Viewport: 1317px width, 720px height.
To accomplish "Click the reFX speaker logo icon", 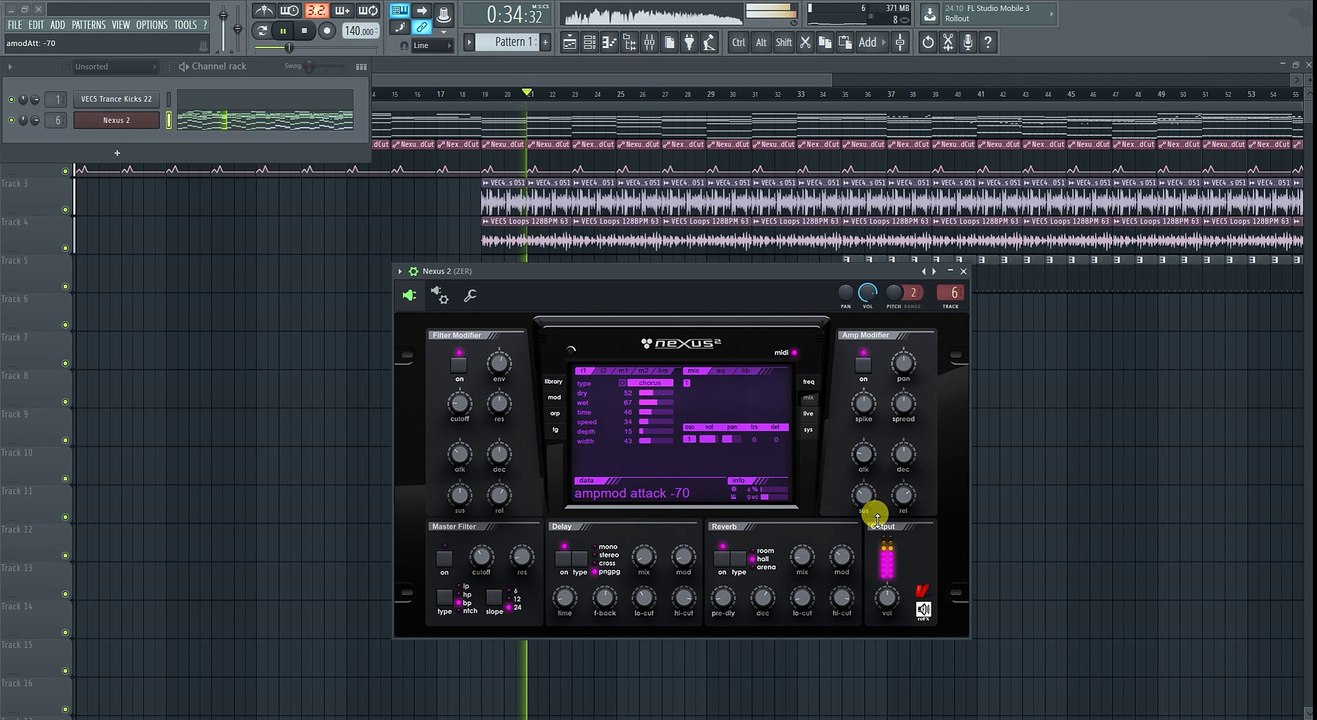I will [x=923, y=609].
